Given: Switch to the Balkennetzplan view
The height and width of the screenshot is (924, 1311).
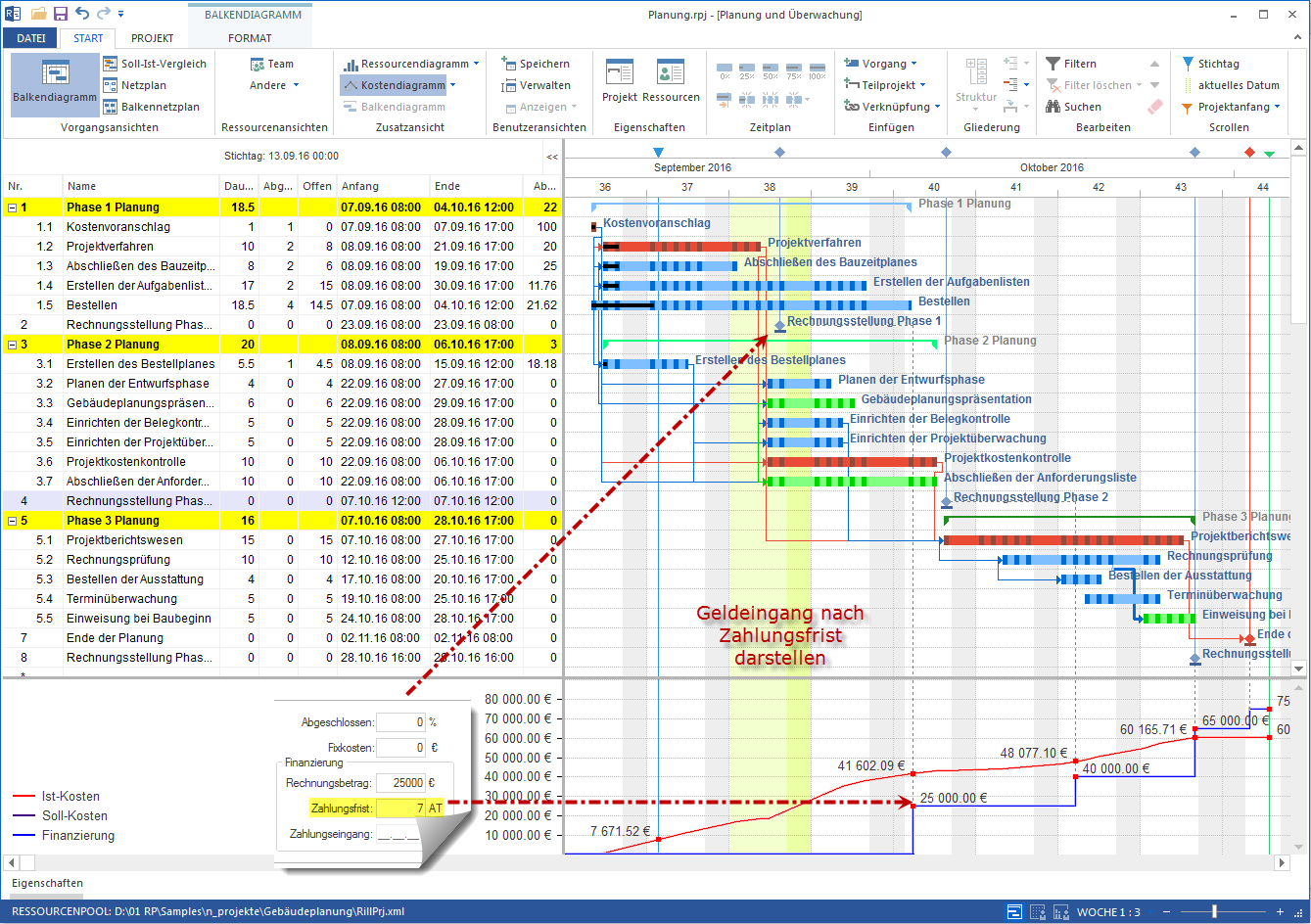Looking at the screenshot, I should (151, 107).
